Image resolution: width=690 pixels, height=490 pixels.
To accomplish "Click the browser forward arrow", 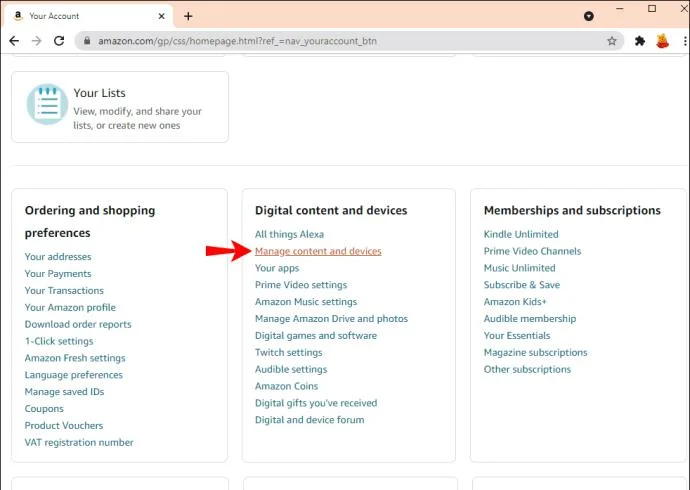I will (37, 41).
